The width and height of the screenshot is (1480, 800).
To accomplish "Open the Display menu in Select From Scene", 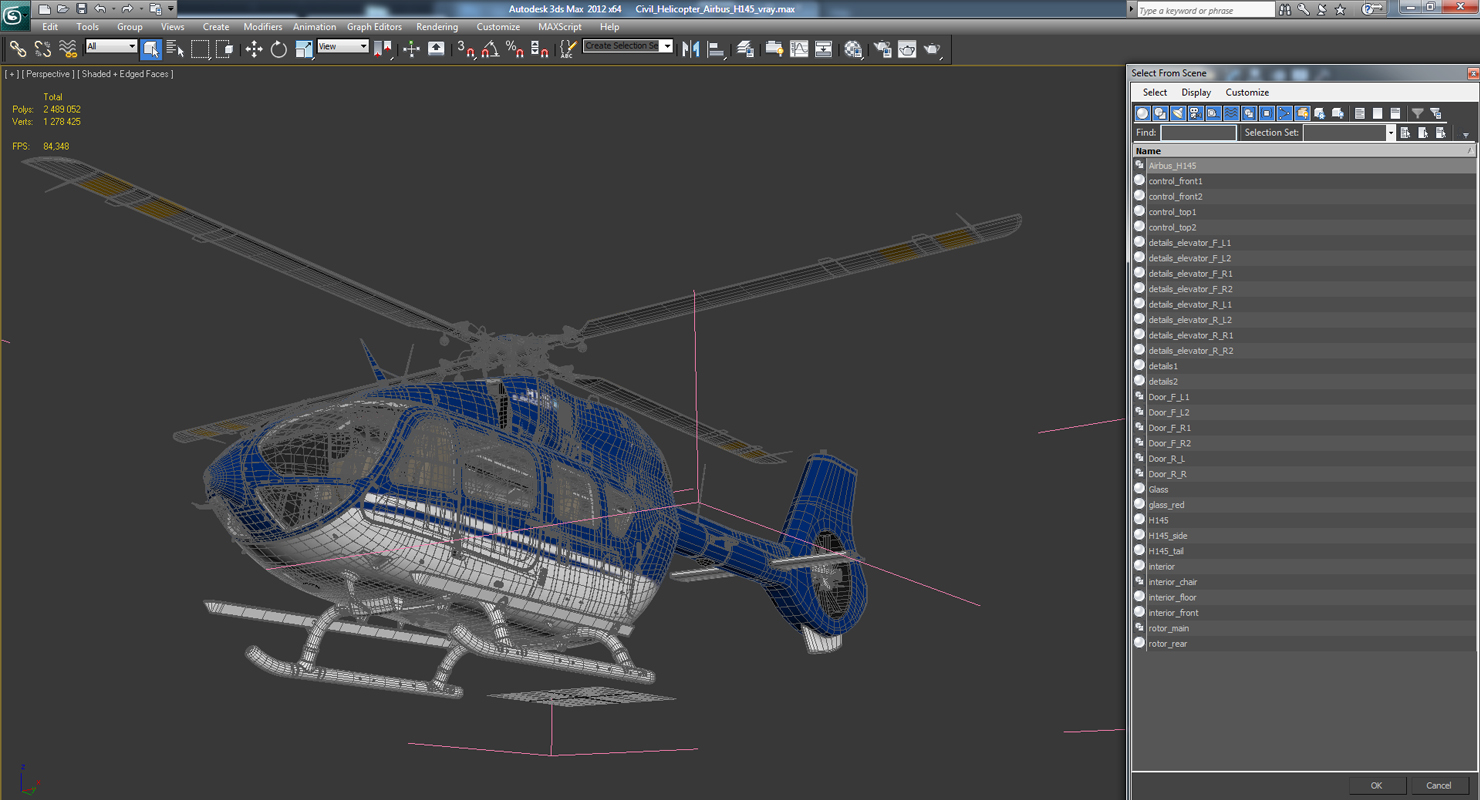I will click(x=1196, y=92).
